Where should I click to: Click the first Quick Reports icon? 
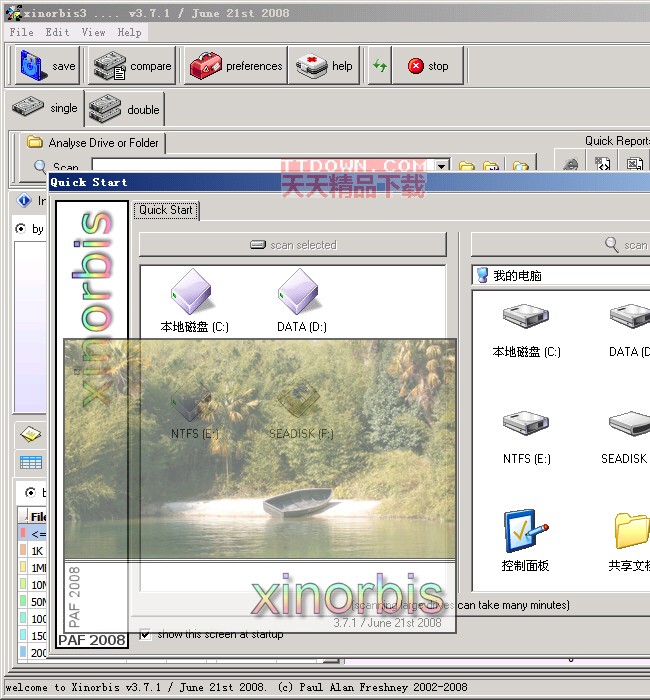tap(570, 164)
